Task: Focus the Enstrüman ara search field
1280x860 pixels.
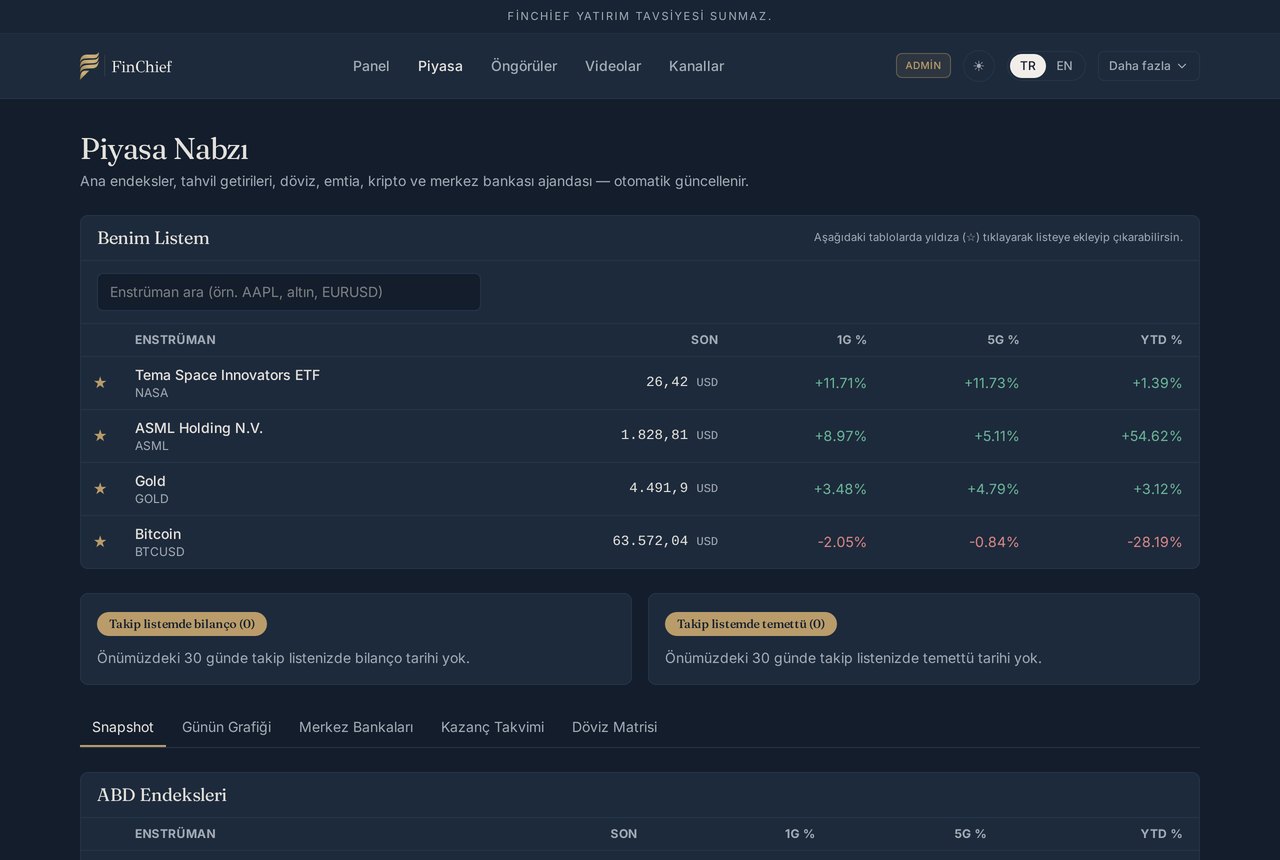Action: 289,292
